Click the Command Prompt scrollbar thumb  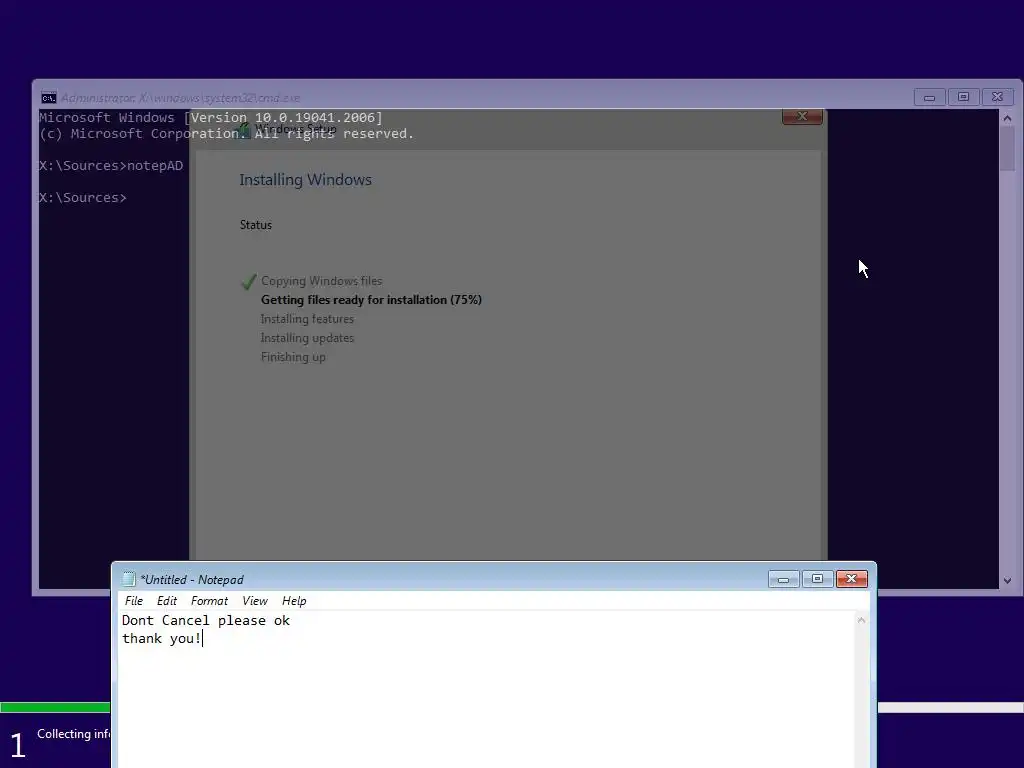(1007, 149)
